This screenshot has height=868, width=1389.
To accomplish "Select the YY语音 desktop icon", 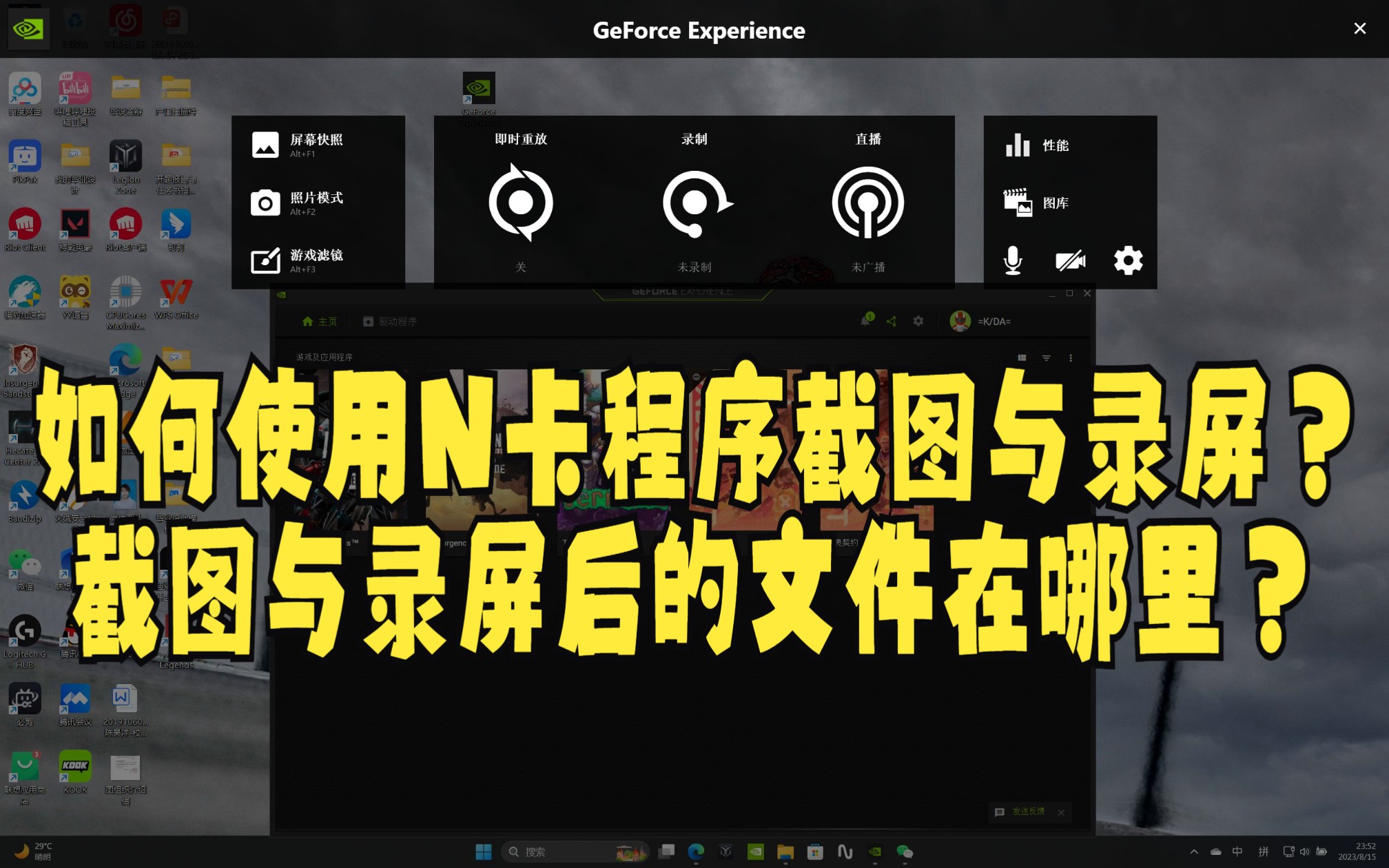I will tap(75, 297).
